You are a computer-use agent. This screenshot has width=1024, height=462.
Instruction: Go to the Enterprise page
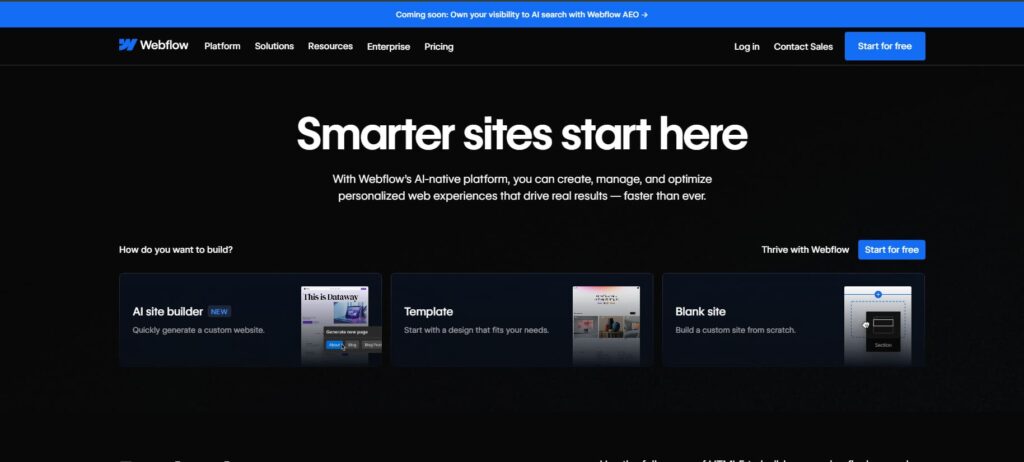[x=389, y=46]
